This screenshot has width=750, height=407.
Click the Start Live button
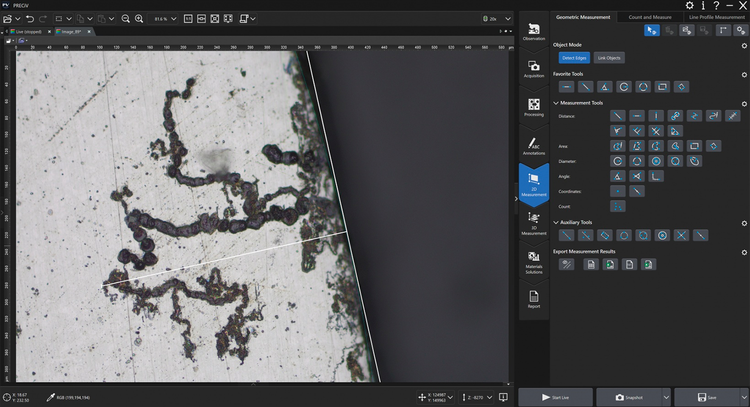pos(555,397)
